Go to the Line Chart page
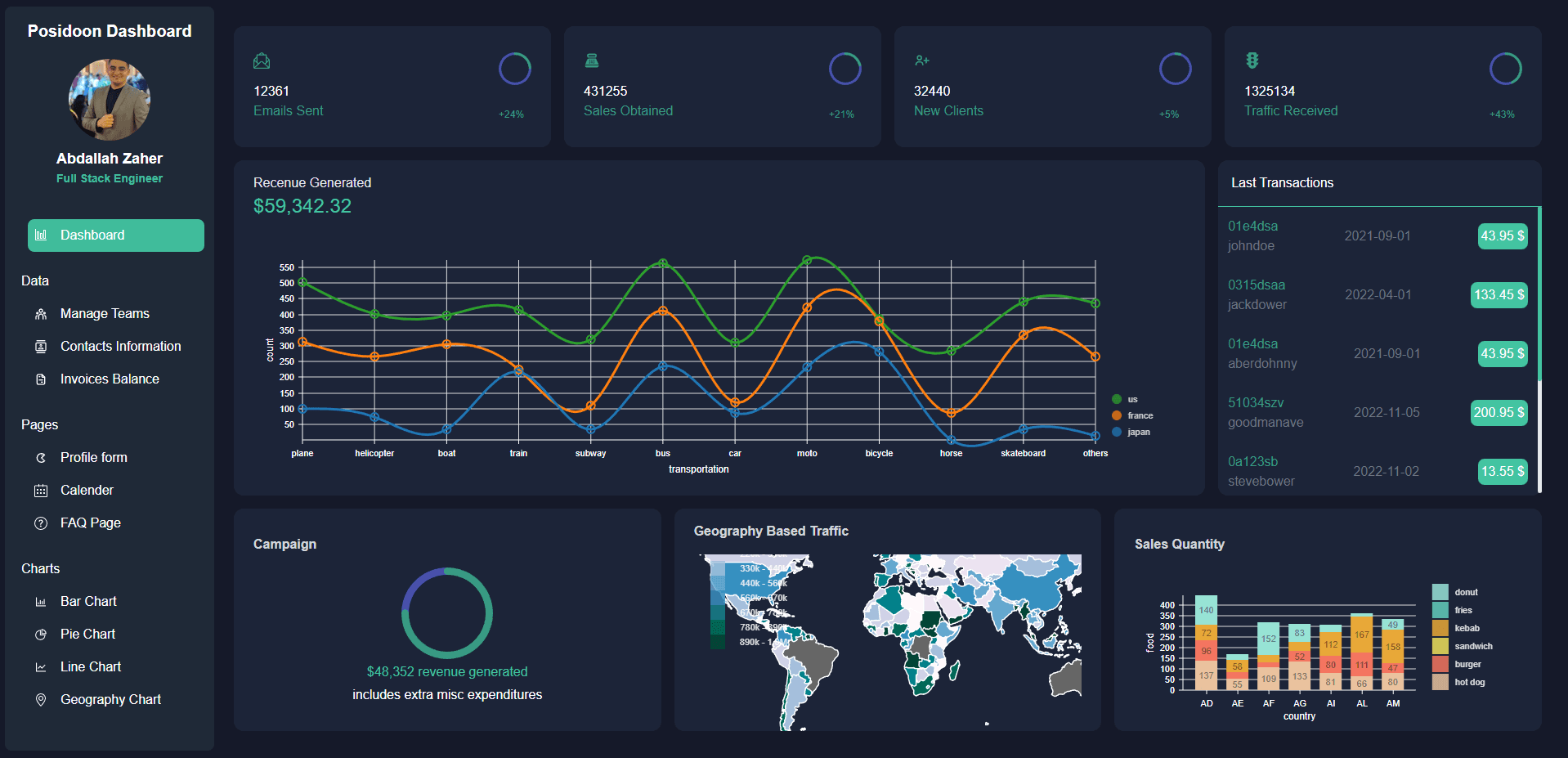 [x=90, y=667]
